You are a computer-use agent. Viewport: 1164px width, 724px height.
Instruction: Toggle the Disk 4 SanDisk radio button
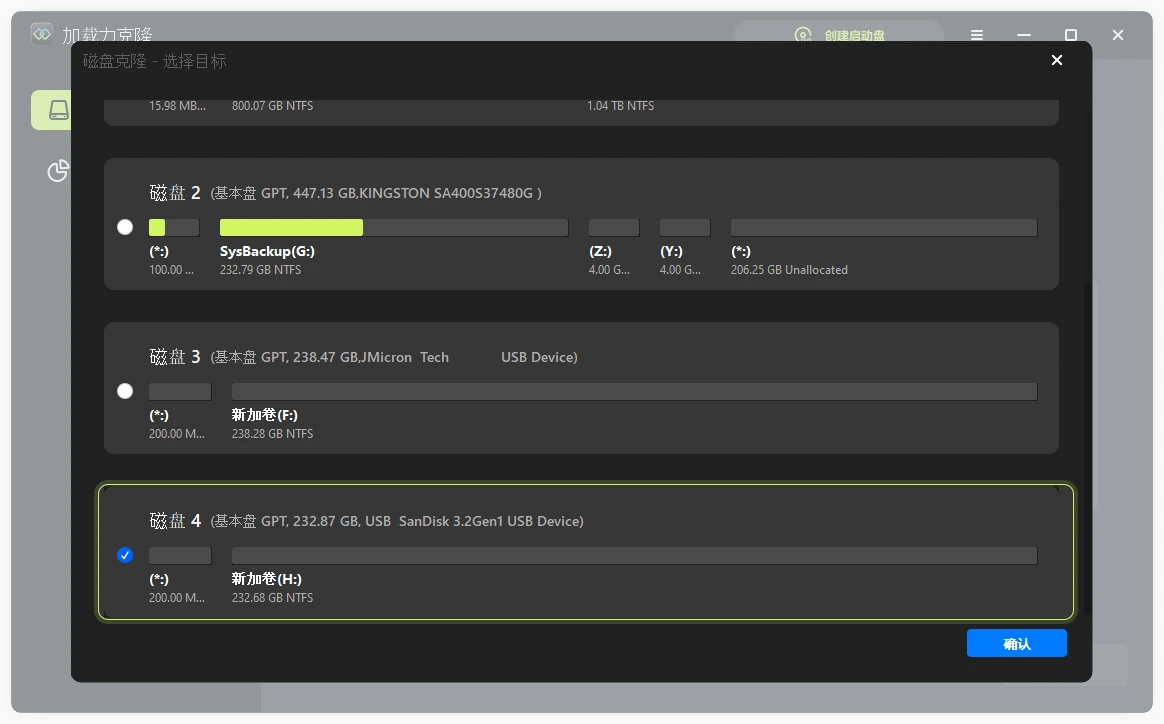(125, 555)
